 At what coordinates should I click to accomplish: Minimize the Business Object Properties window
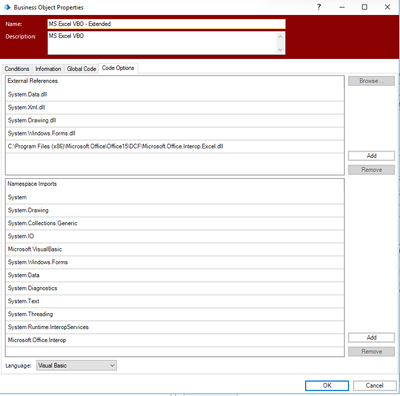coord(342,7)
